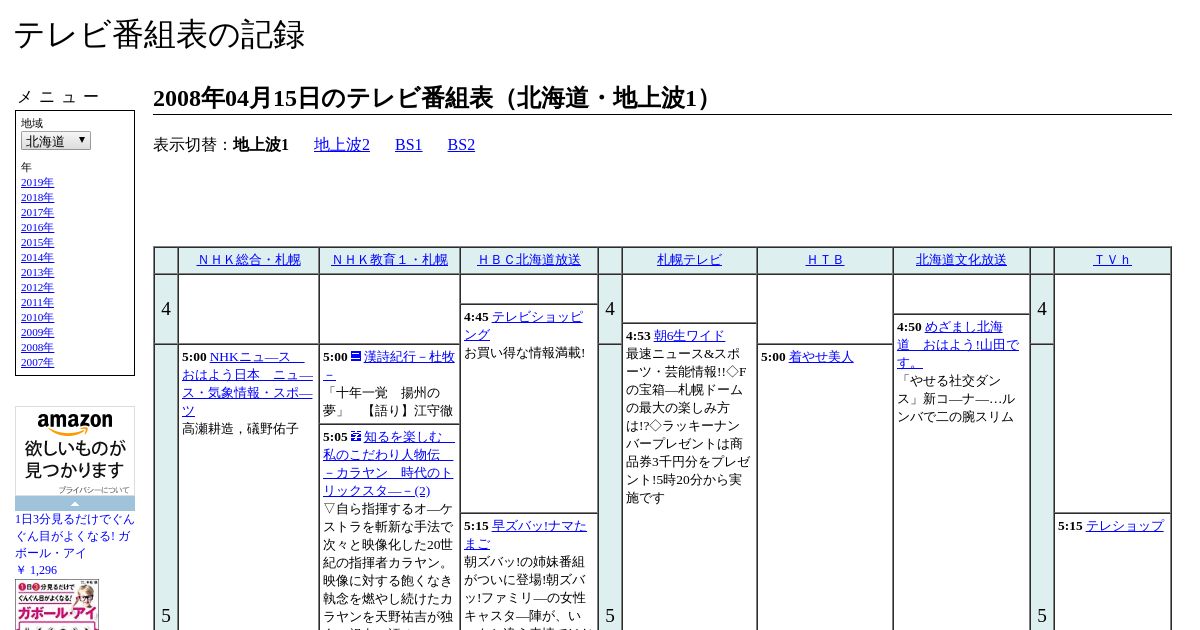Click the テレビ番組表の記録 site title

[159, 35]
